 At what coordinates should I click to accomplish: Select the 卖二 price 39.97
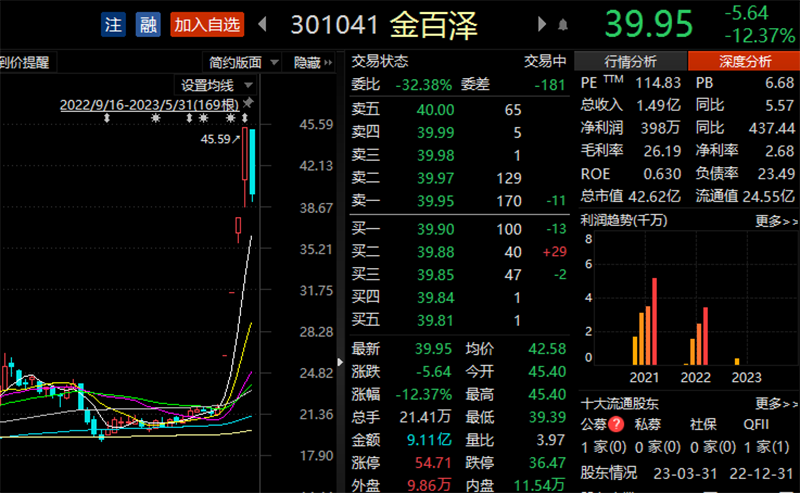click(435, 178)
